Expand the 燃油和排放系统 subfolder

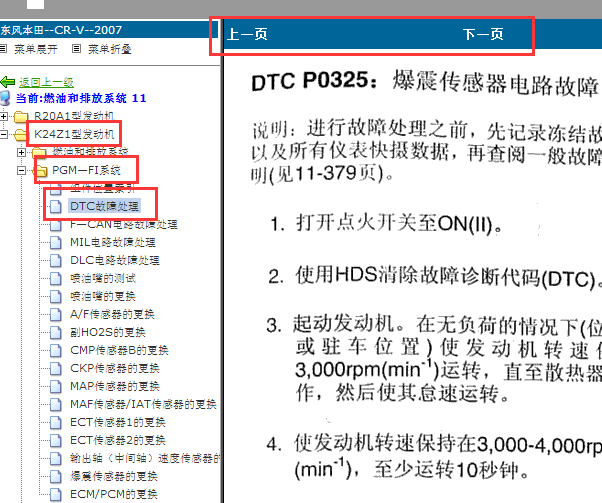[22, 152]
